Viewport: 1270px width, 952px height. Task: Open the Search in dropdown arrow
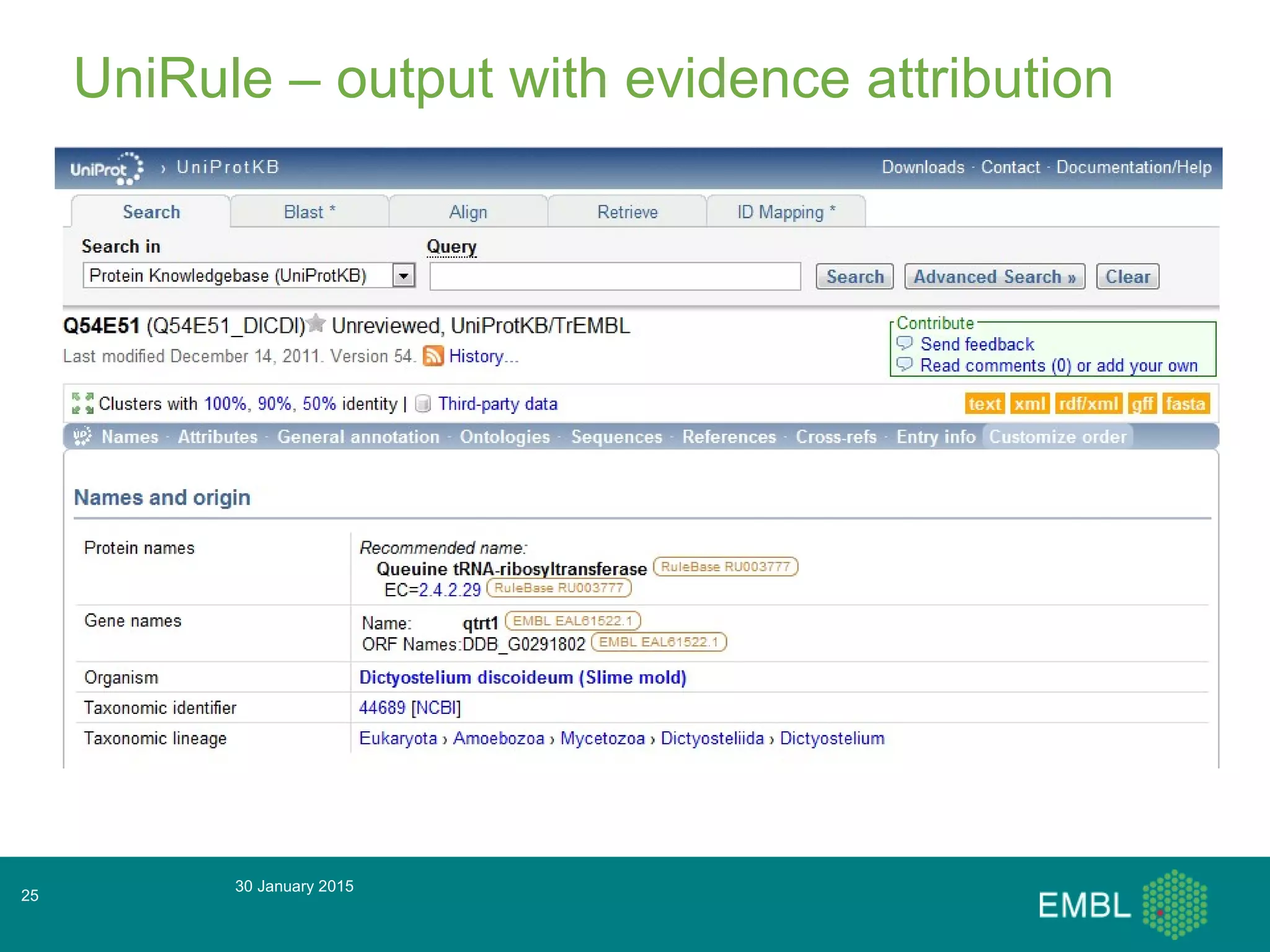point(404,275)
